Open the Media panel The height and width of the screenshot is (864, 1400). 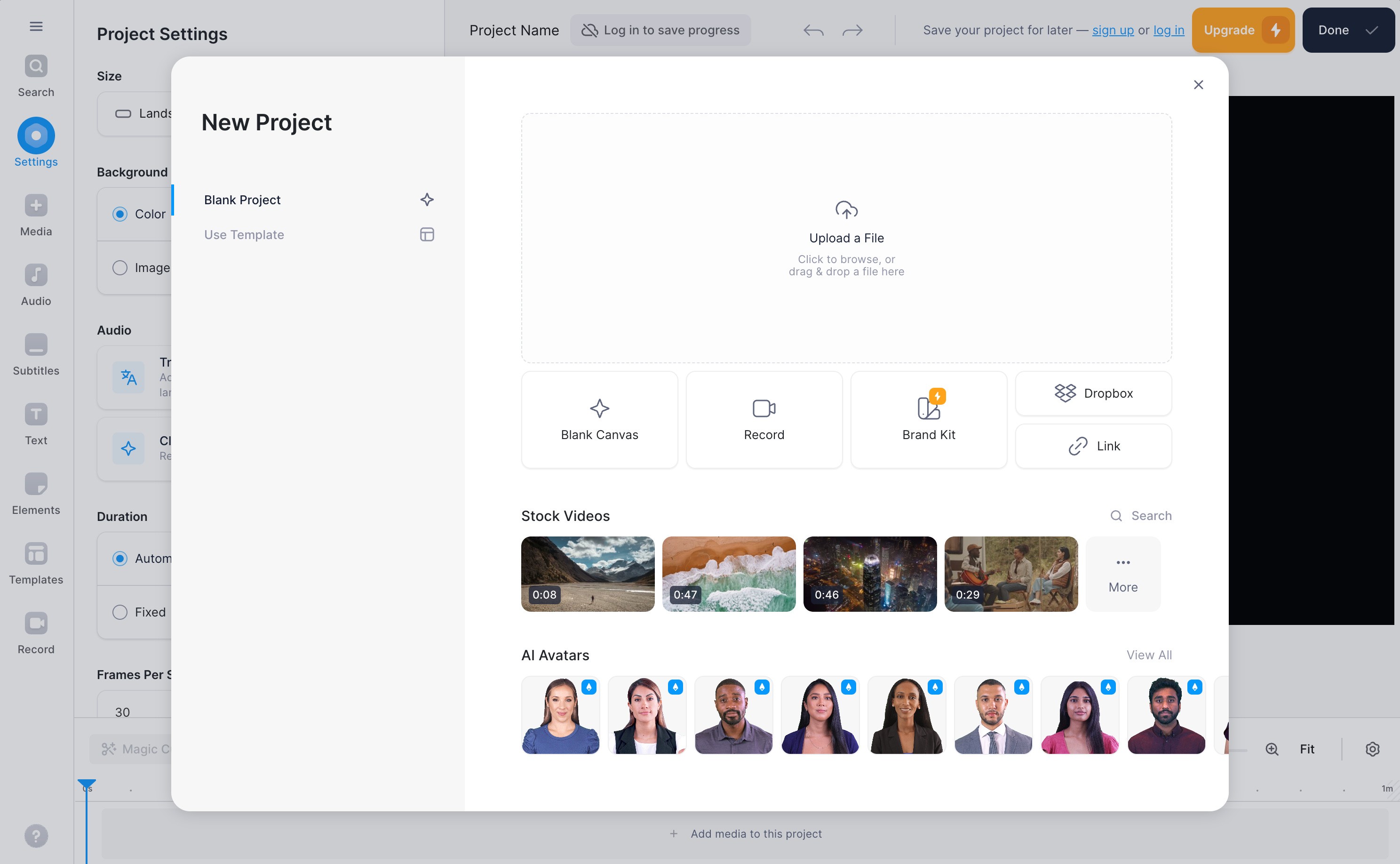(x=35, y=214)
